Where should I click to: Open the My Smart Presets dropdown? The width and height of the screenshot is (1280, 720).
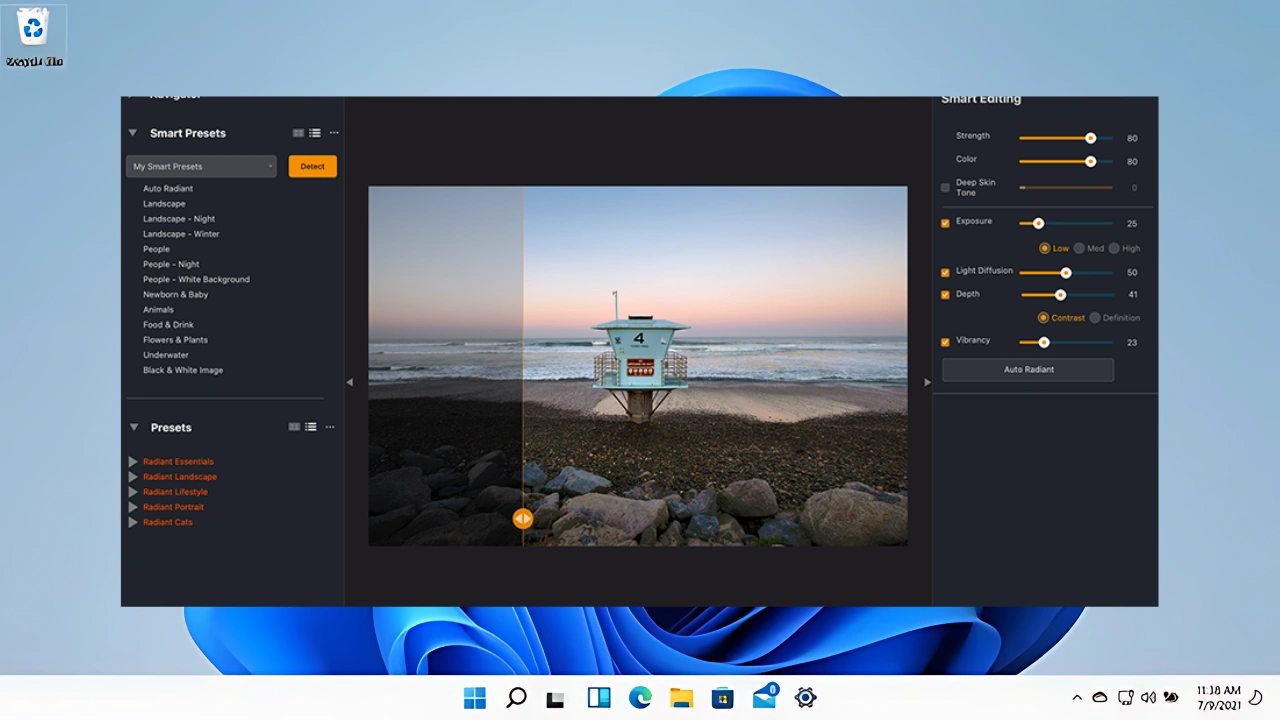(201, 166)
